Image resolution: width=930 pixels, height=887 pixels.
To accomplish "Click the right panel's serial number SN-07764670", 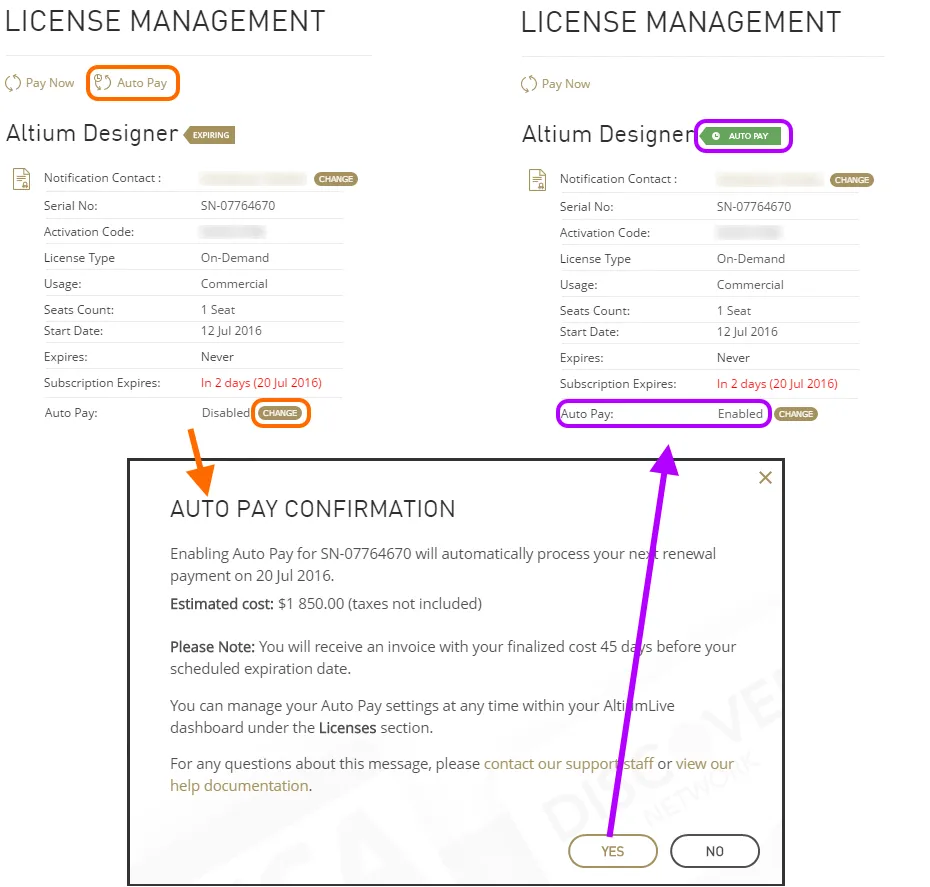I will tap(754, 207).
